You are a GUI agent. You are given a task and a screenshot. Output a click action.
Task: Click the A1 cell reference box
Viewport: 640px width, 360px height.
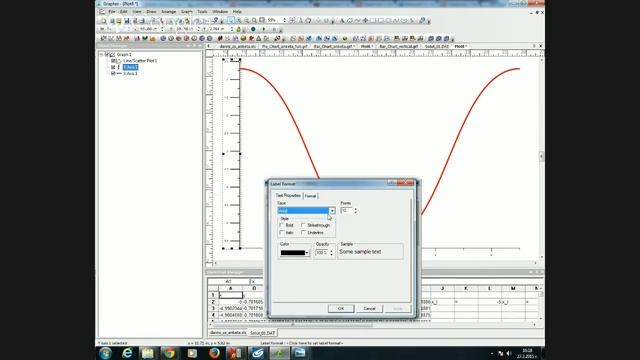(229, 282)
